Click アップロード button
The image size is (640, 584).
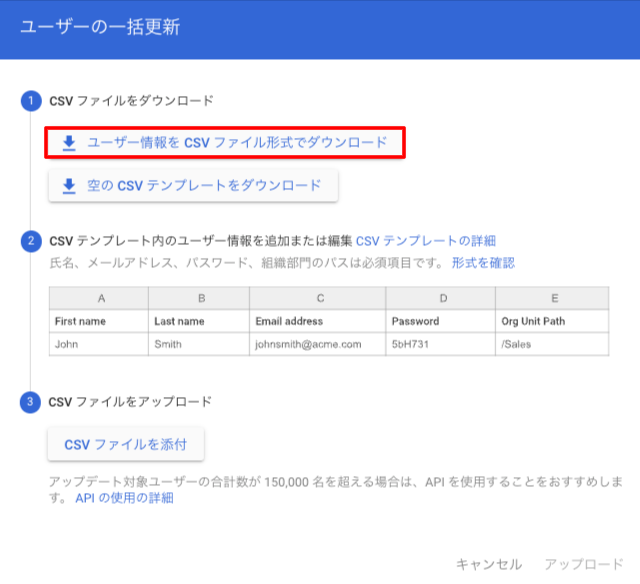click(584, 564)
